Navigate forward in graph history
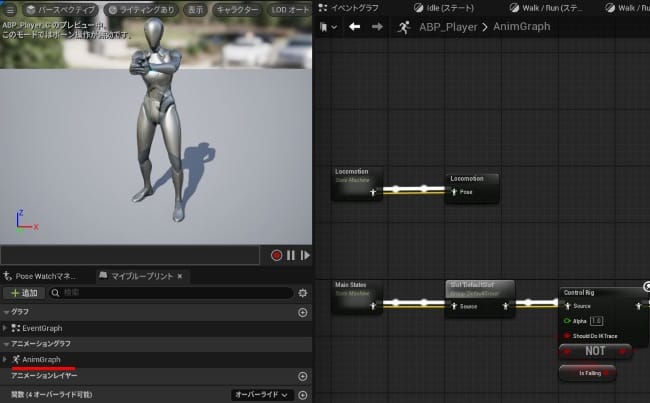This screenshot has width=650, height=403. pyautogui.click(x=377, y=27)
